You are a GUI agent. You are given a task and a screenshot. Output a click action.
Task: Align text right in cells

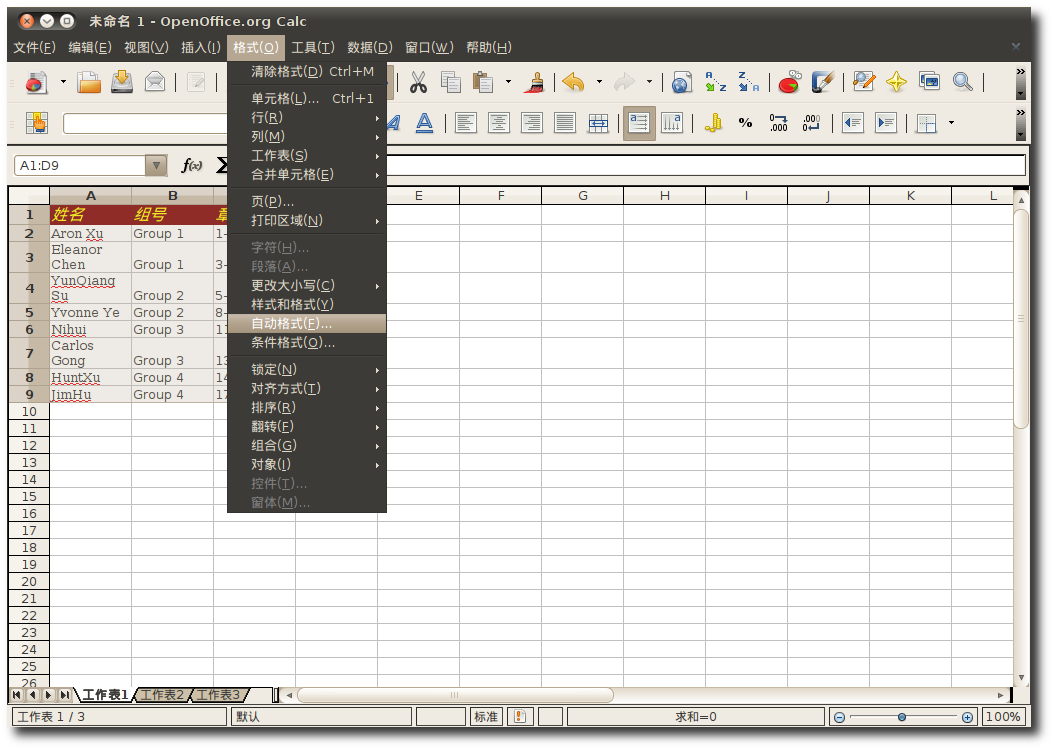[x=532, y=123]
